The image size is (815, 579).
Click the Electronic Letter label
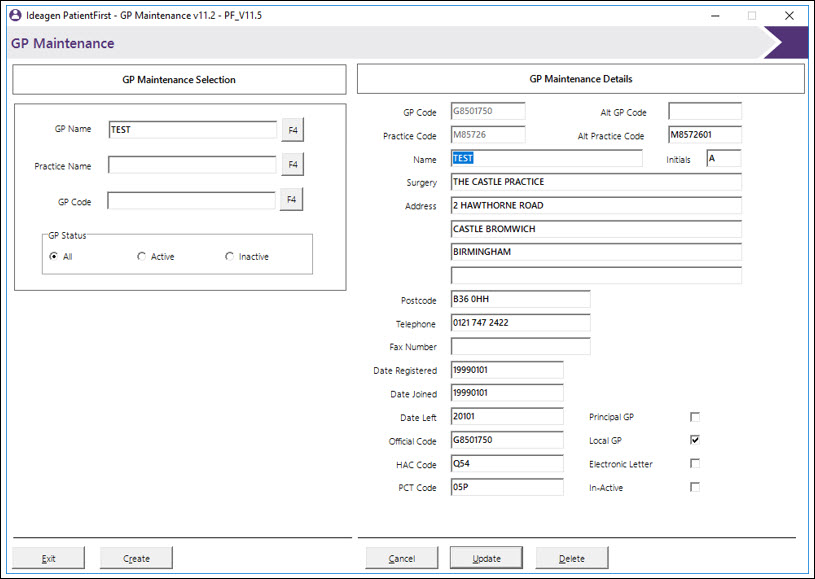pos(621,464)
